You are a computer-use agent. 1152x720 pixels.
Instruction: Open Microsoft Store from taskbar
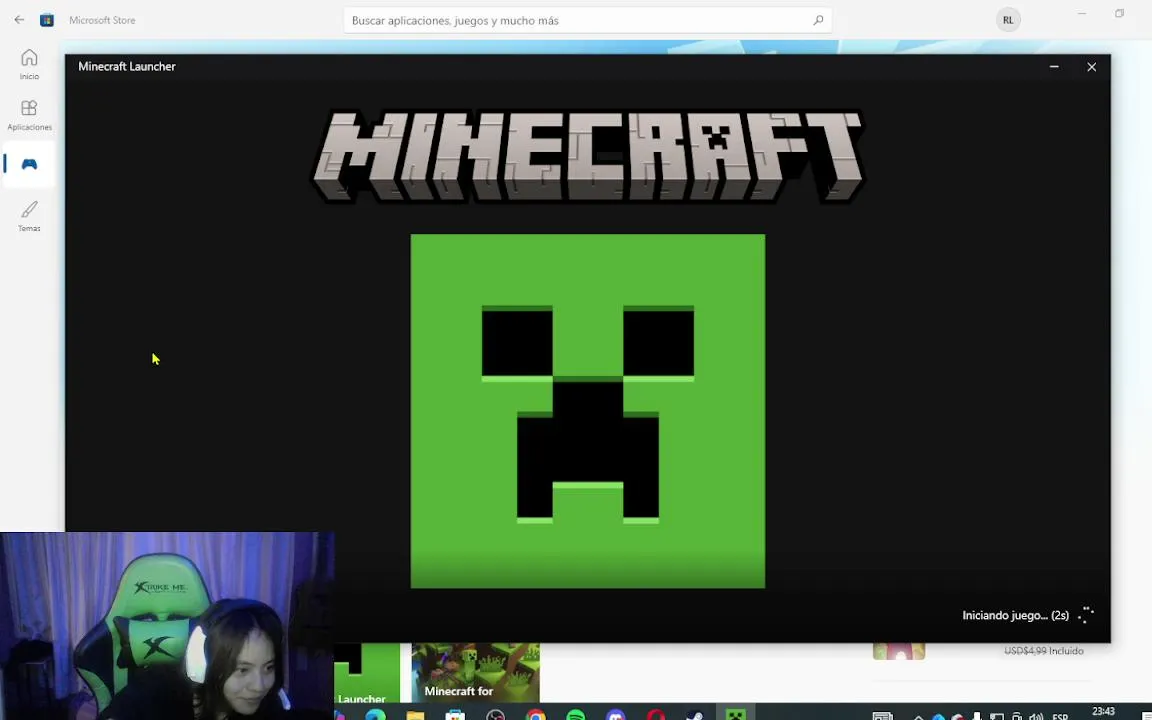coord(456,716)
